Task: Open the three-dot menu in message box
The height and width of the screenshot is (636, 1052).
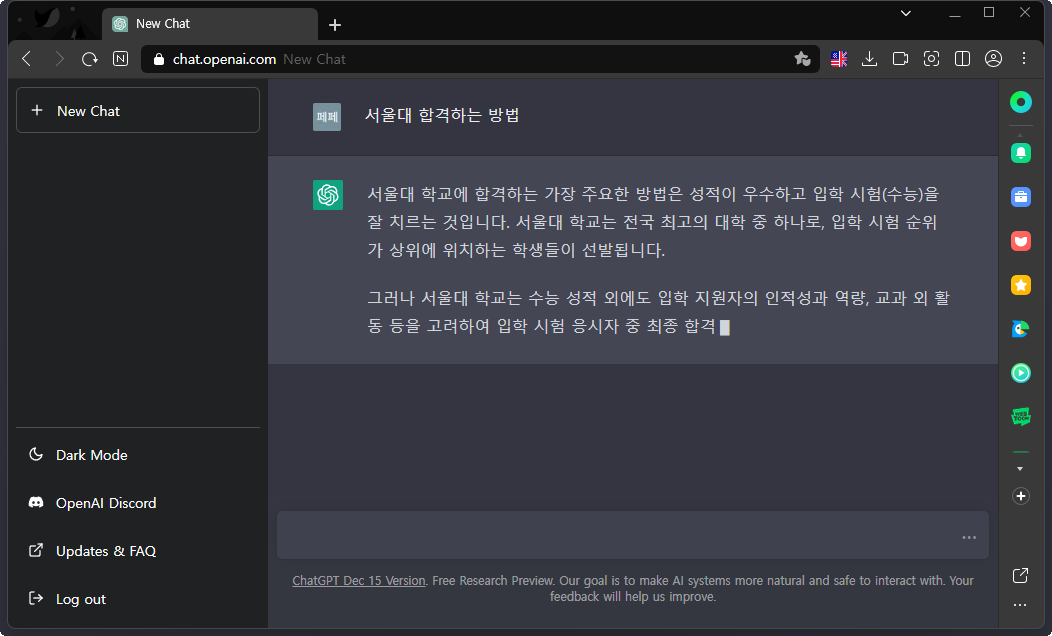Action: pos(968,536)
